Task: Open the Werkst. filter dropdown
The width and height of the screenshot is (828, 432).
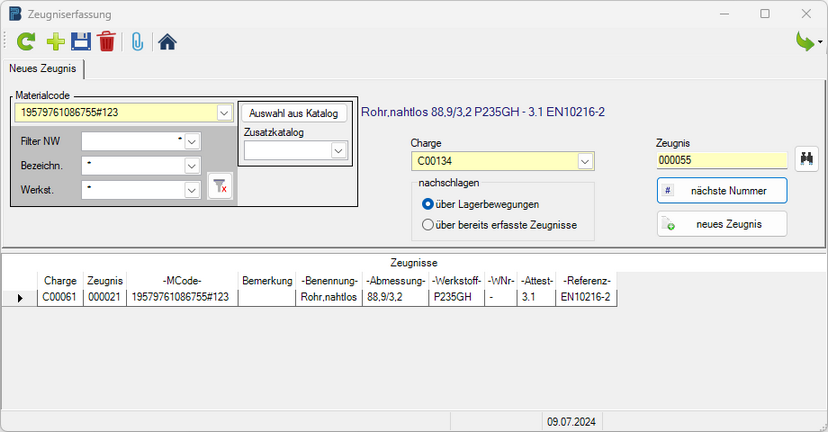Action: tap(192, 188)
